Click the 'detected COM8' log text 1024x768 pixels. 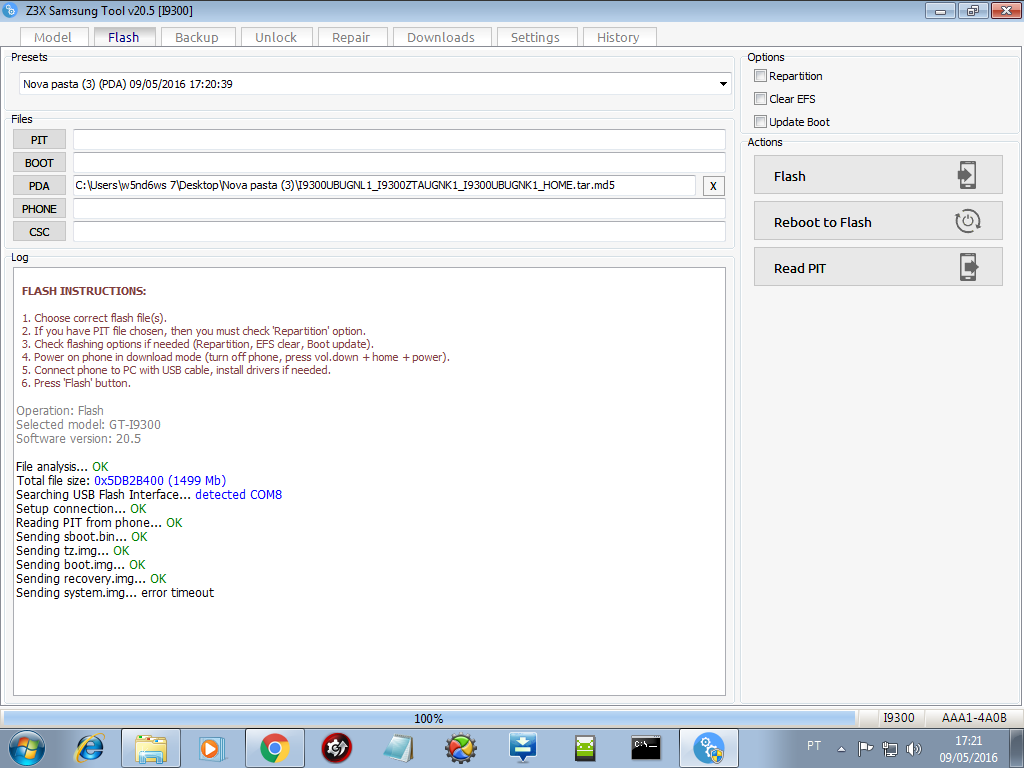238,495
